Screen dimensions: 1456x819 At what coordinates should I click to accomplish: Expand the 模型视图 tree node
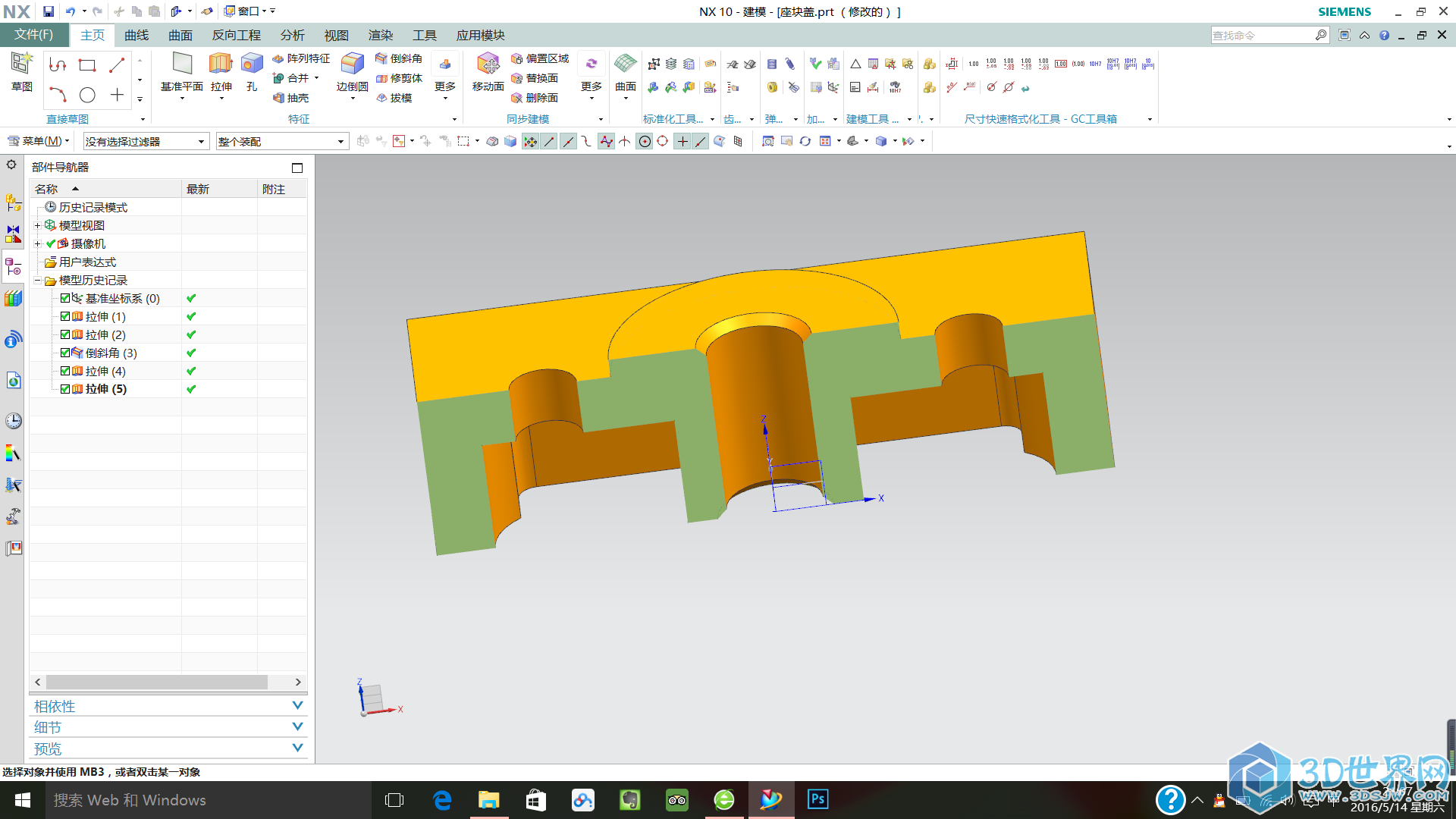point(37,225)
